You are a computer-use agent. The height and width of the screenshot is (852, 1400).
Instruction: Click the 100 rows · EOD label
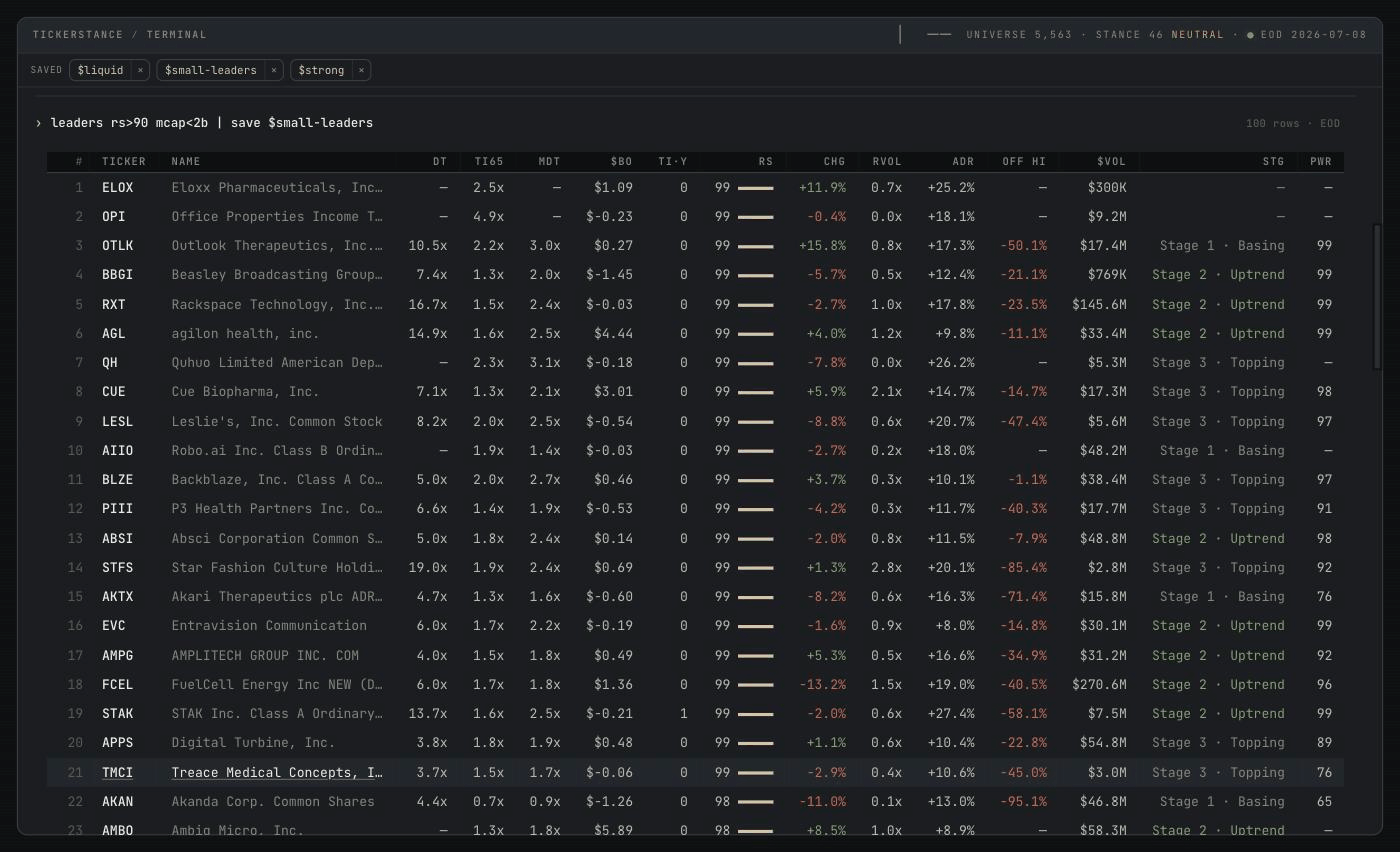point(1292,123)
